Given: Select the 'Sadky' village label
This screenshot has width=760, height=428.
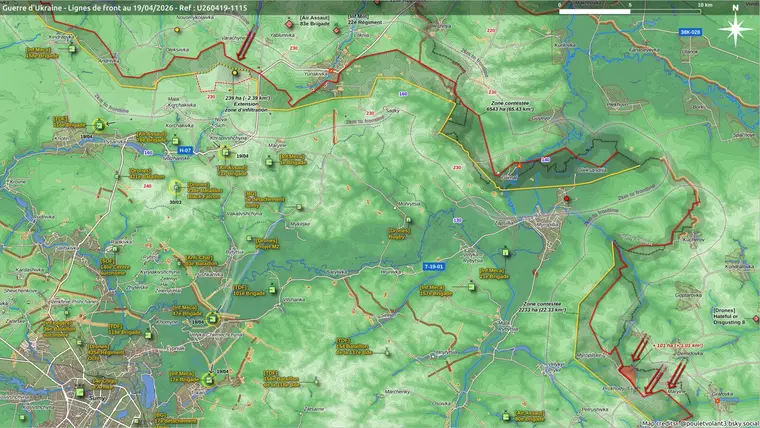Looking at the screenshot, I should tap(393, 111).
